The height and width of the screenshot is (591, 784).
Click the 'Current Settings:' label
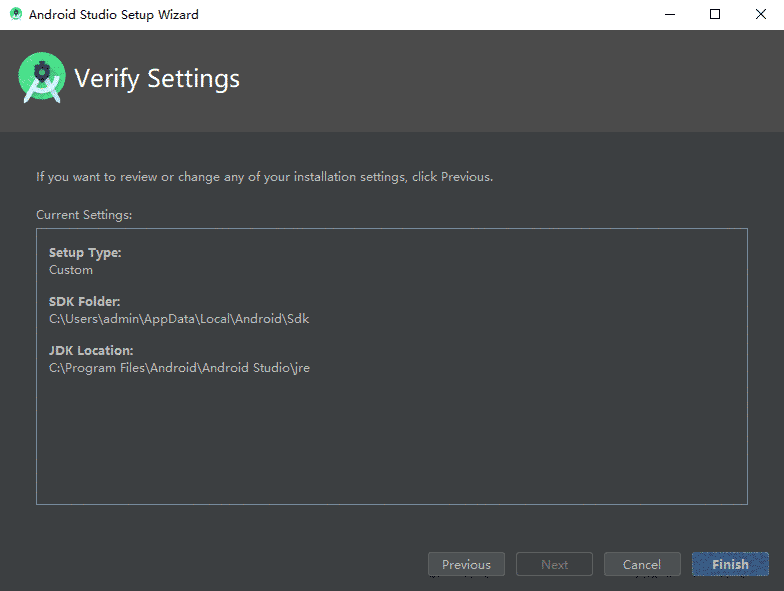[x=84, y=214]
